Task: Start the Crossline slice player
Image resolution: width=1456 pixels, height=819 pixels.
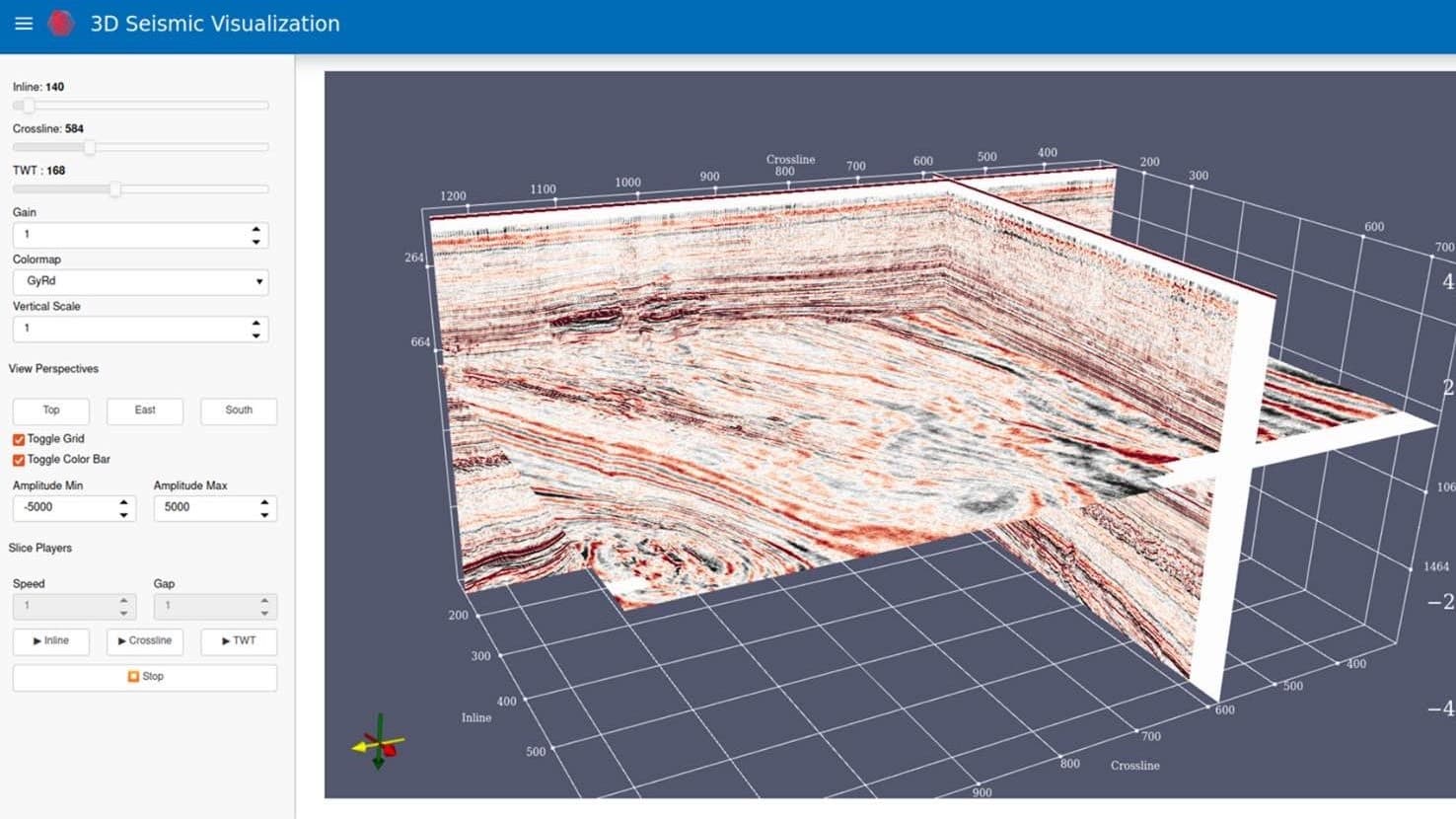Action: point(144,640)
